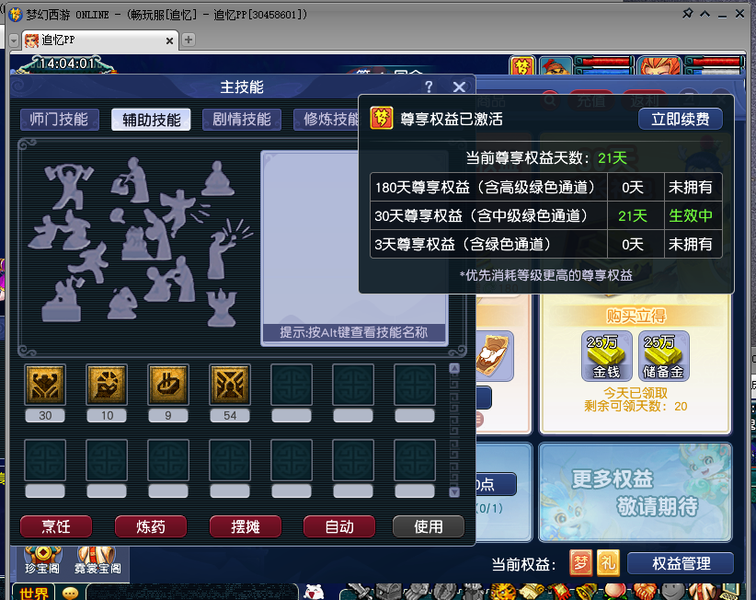The height and width of the screenshot is (600, 756).
Task: Click the 25万 金钱 gold reward icon
Action: 606,356
